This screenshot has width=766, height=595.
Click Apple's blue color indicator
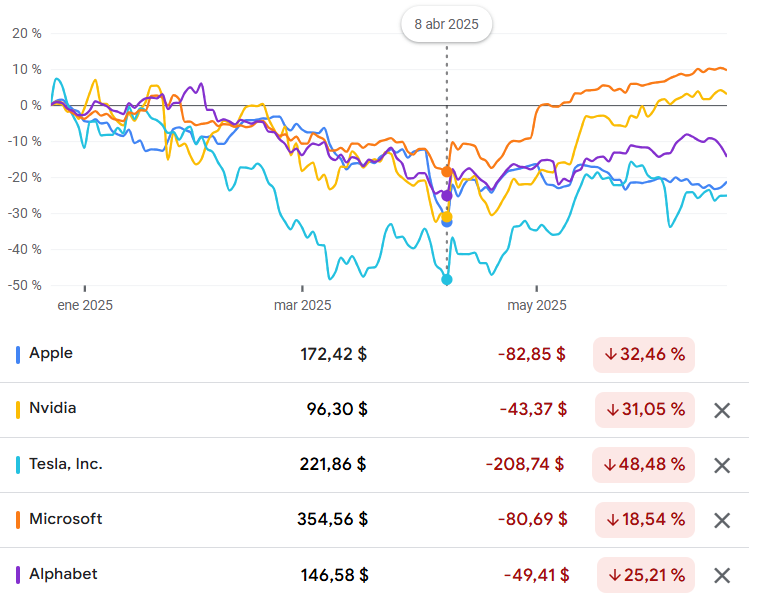click(x=19, y=354)
